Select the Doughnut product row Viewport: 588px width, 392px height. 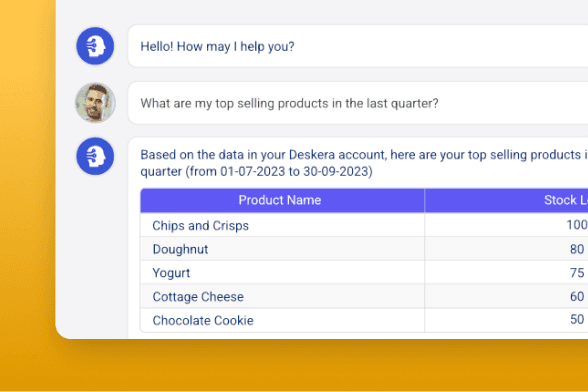(x=364, y=249)
